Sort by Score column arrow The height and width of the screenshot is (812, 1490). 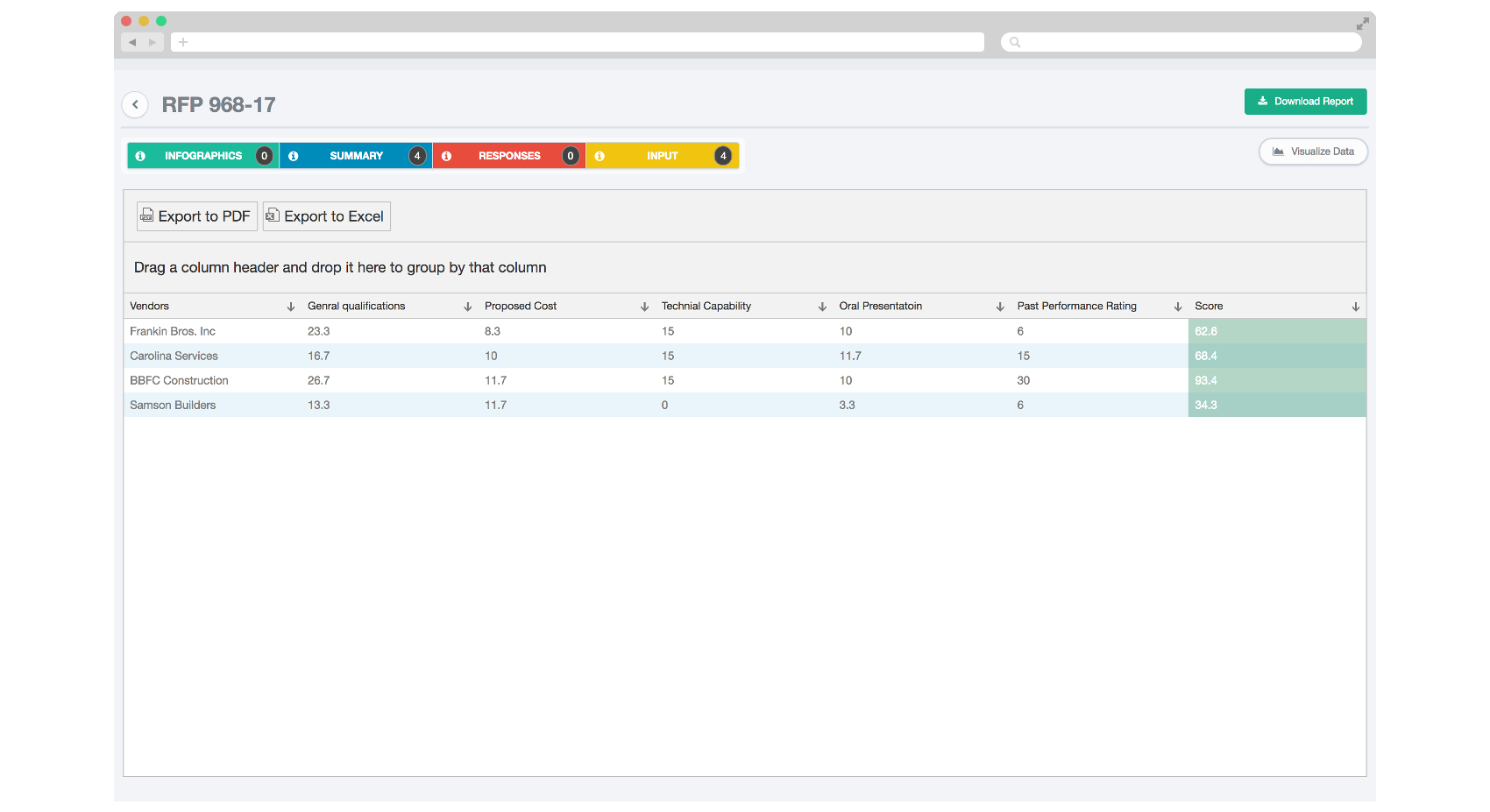coord(1356,307)
